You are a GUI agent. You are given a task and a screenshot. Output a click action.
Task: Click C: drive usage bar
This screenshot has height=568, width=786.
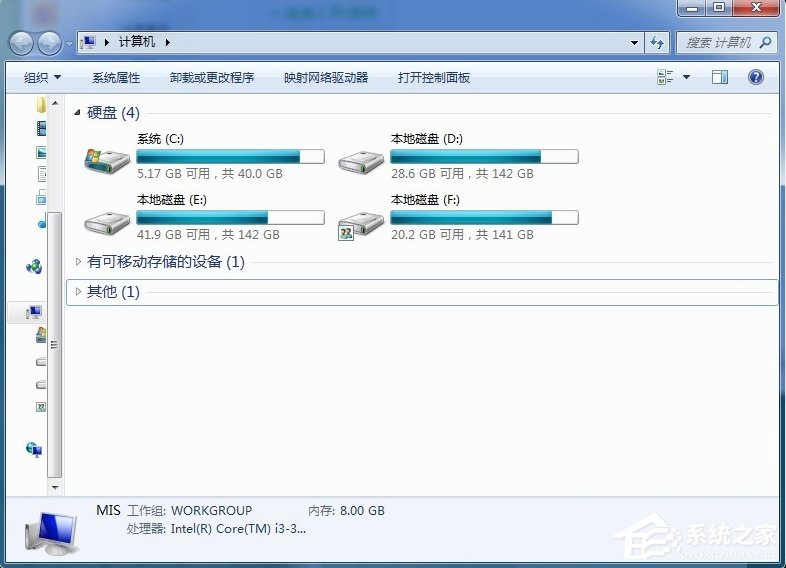point(231,156)
